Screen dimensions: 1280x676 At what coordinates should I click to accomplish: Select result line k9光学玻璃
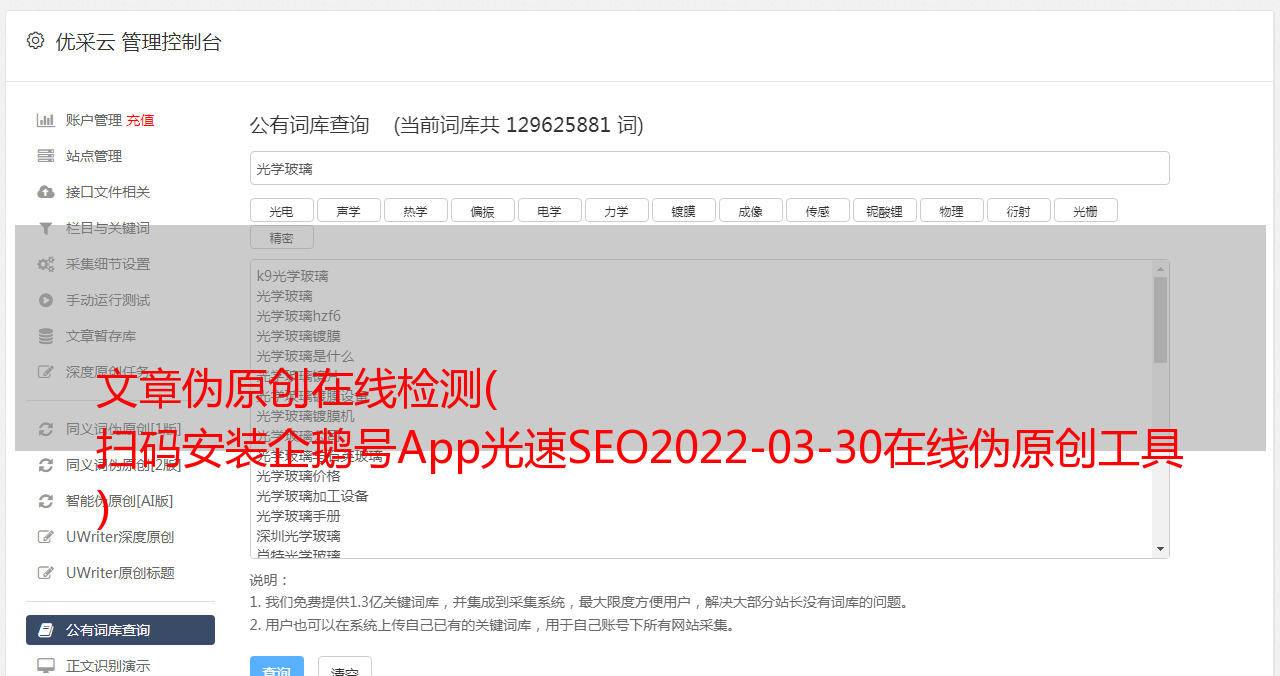click(292, 276)
